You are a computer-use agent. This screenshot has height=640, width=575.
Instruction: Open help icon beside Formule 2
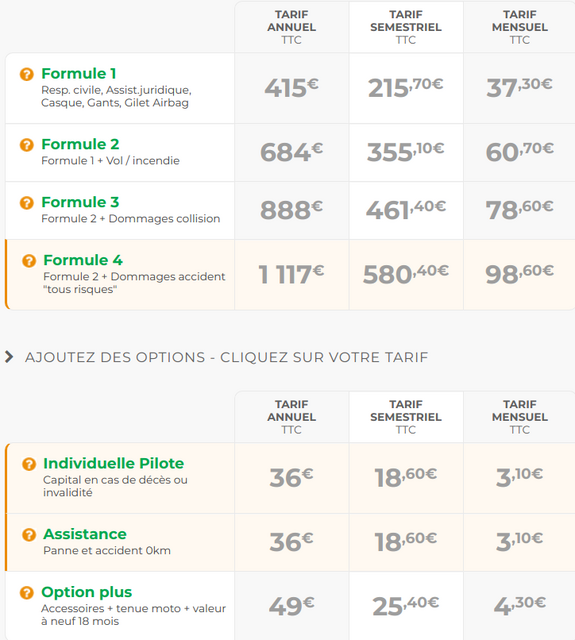click(x=27, y=145)
